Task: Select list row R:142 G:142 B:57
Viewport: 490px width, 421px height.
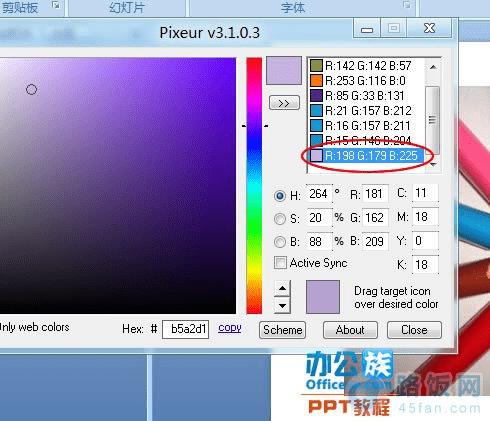Action: click(x=367, y=66)
